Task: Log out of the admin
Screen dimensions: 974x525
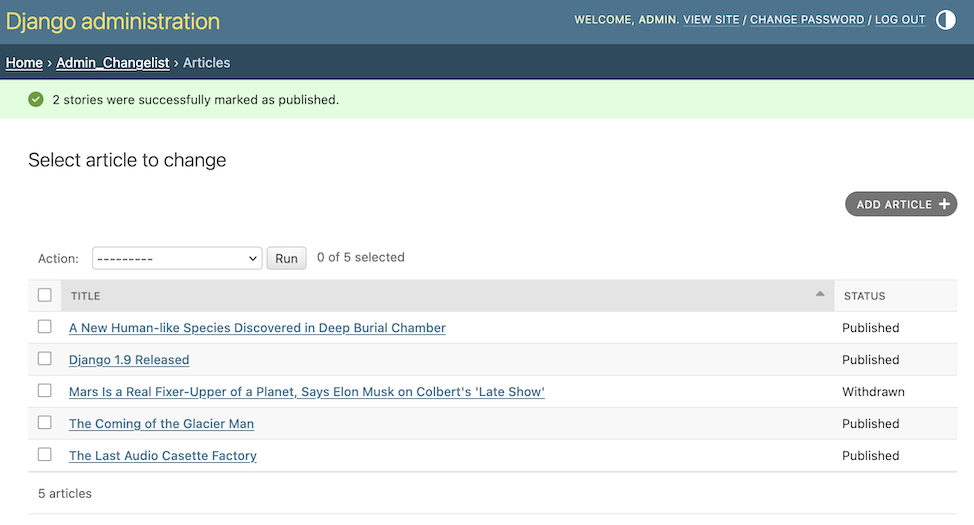Action: point(900,20)
